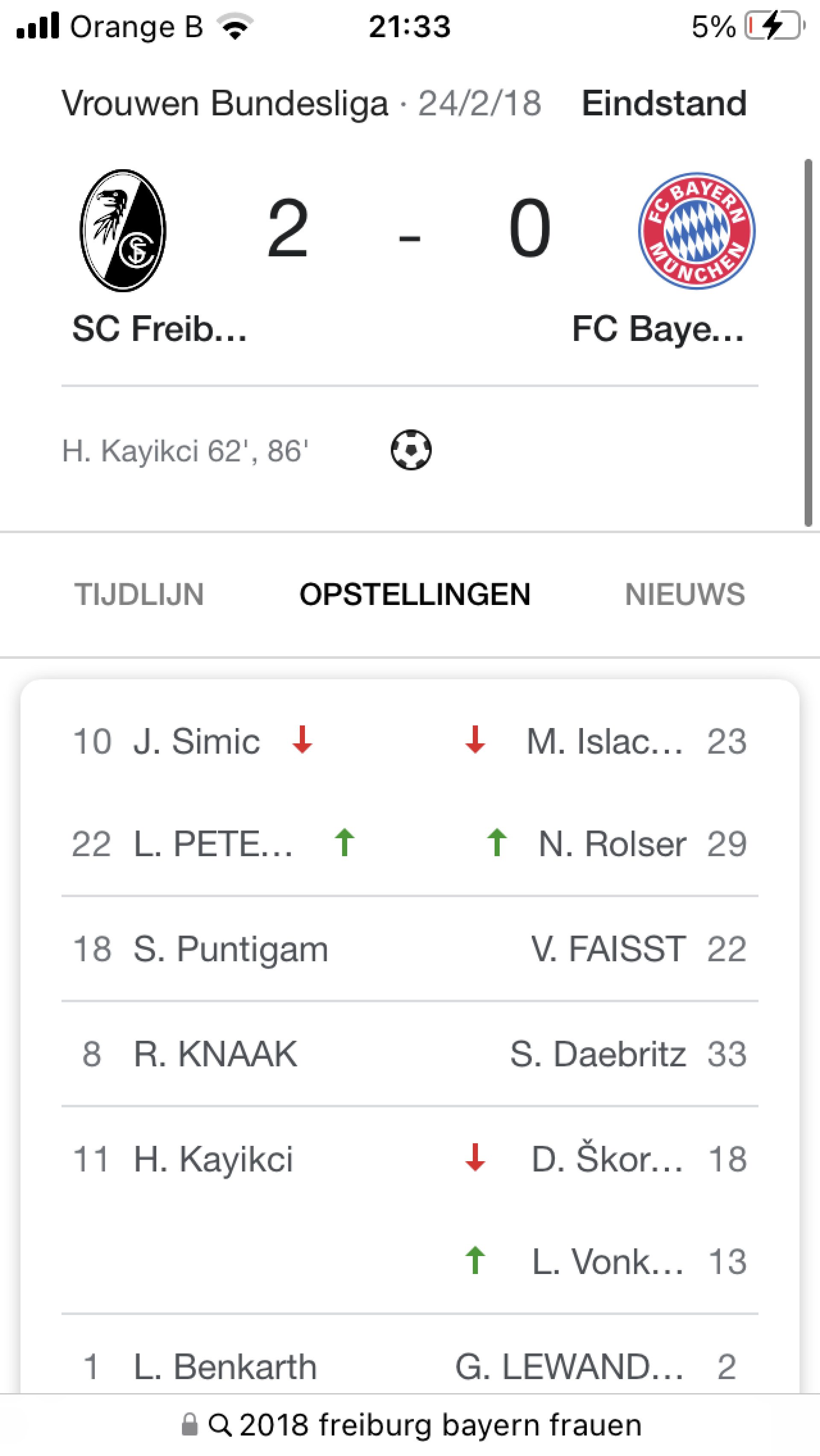Open the Vrouwen Bundesliga league link
Viewport: 820px width, 1456px height.
225,103
